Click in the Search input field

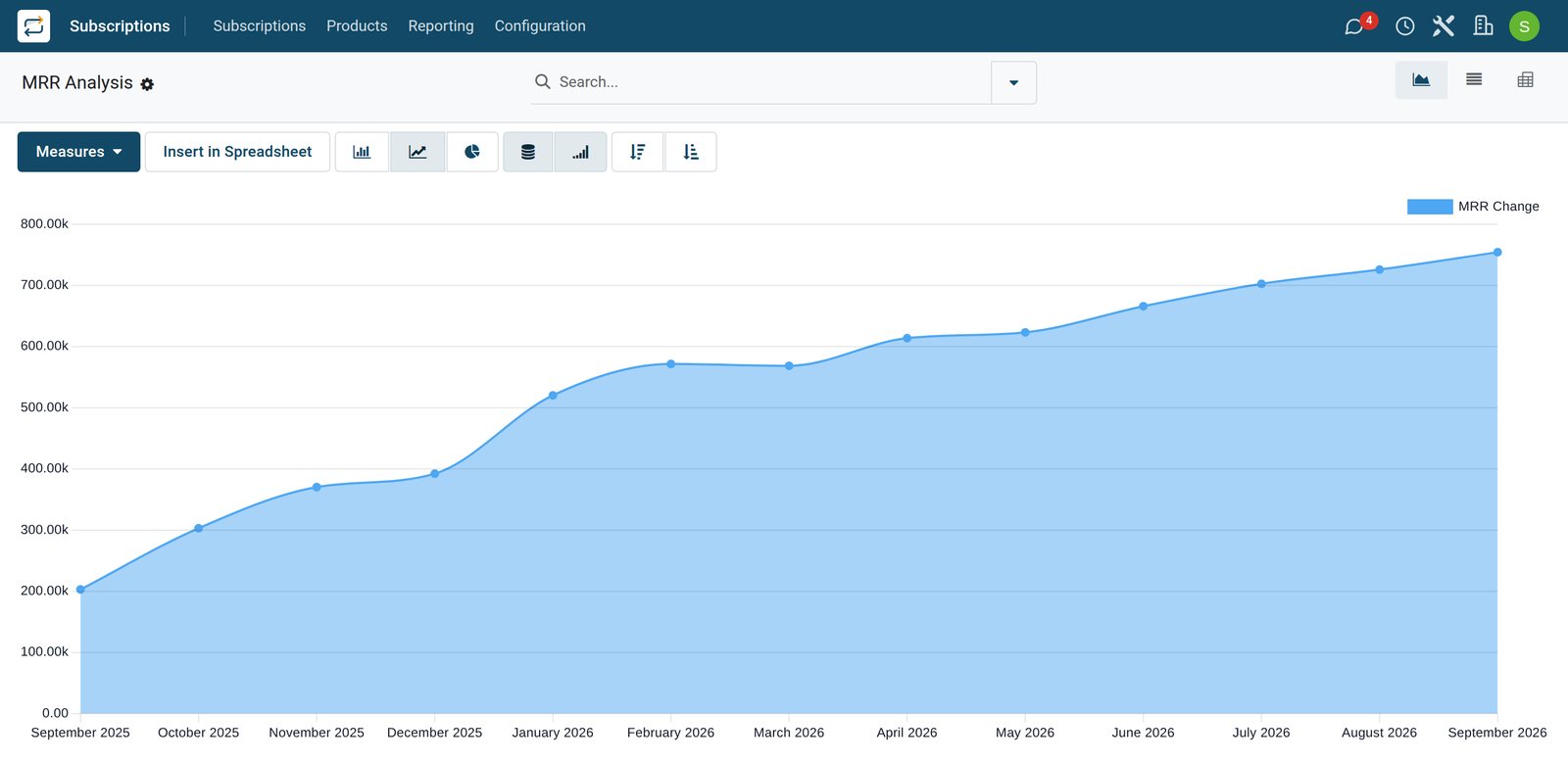pos(771,82)
